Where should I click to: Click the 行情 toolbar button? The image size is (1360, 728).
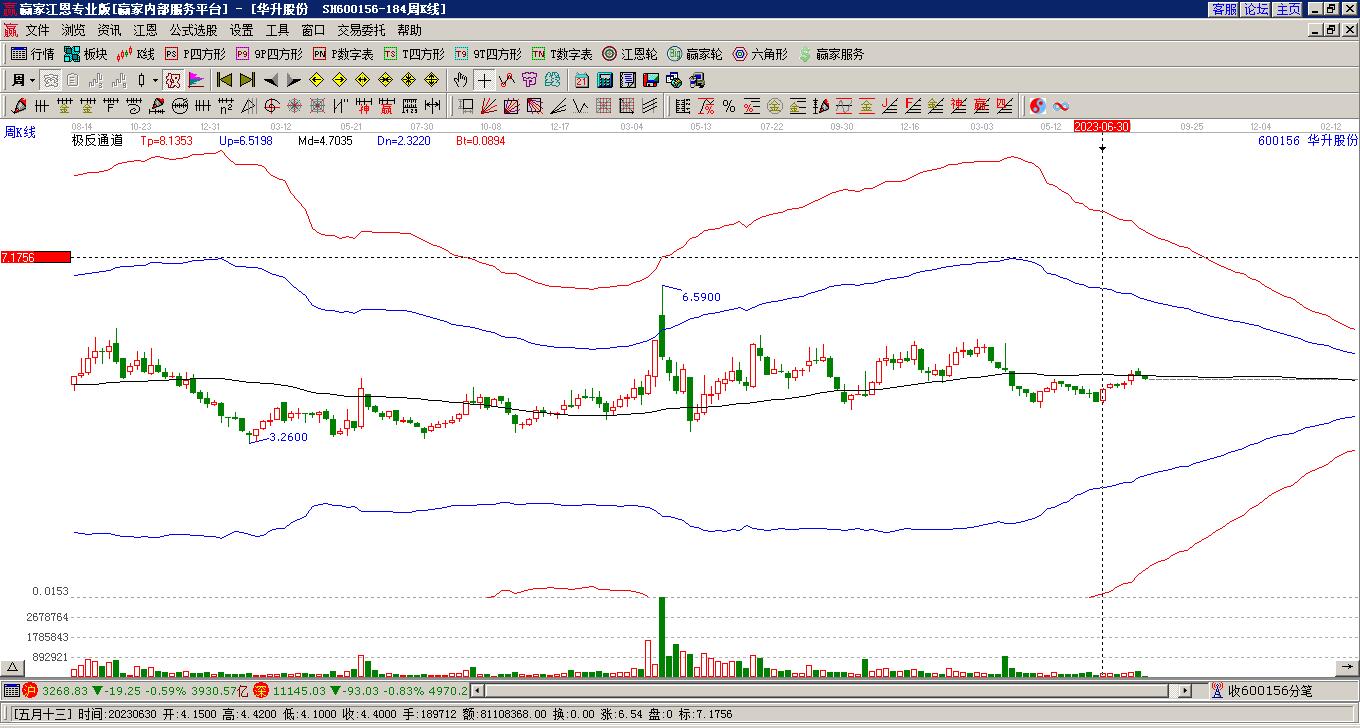33,54
